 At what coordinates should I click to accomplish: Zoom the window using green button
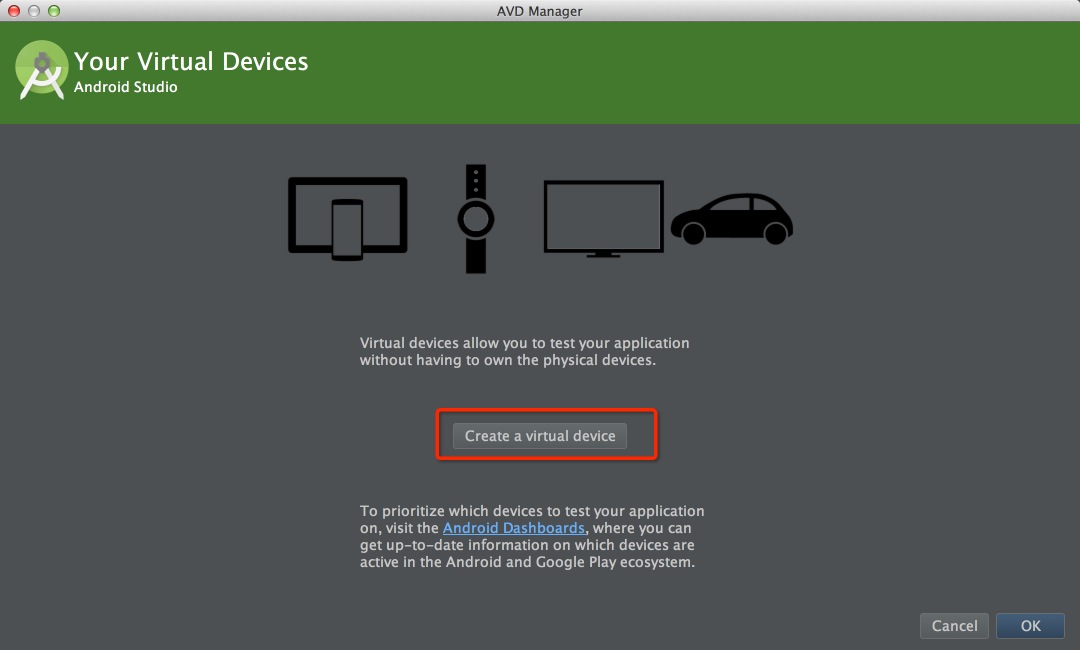54,11
